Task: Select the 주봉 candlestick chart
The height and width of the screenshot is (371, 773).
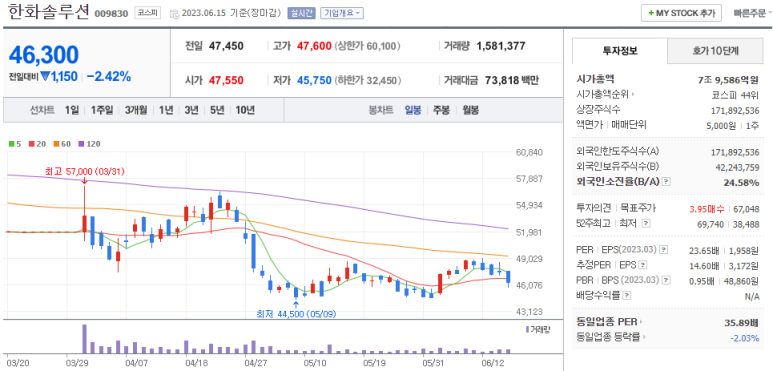Action: pos(441,110)
